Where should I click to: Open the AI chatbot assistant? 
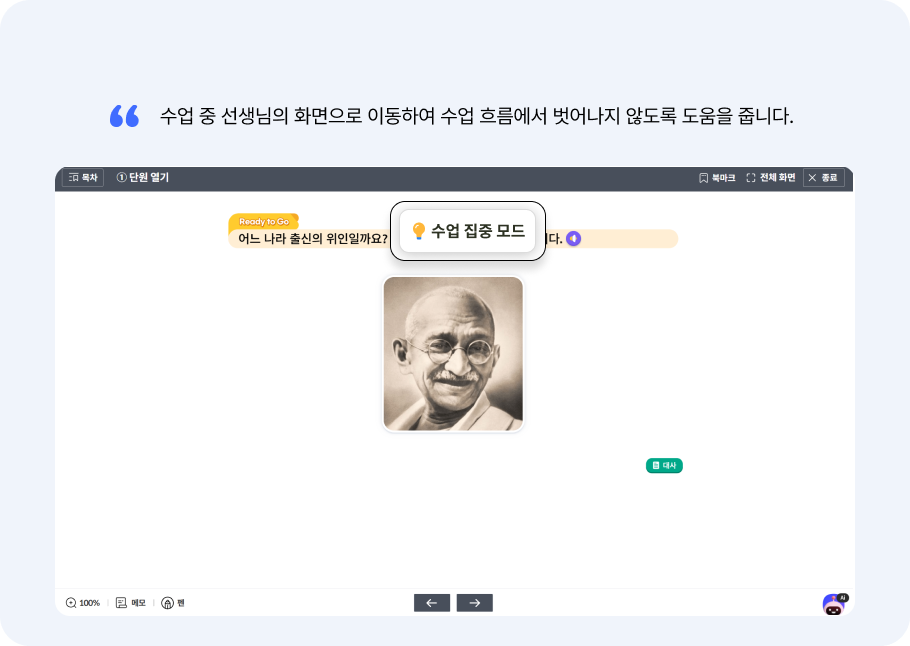coord(833,602)
